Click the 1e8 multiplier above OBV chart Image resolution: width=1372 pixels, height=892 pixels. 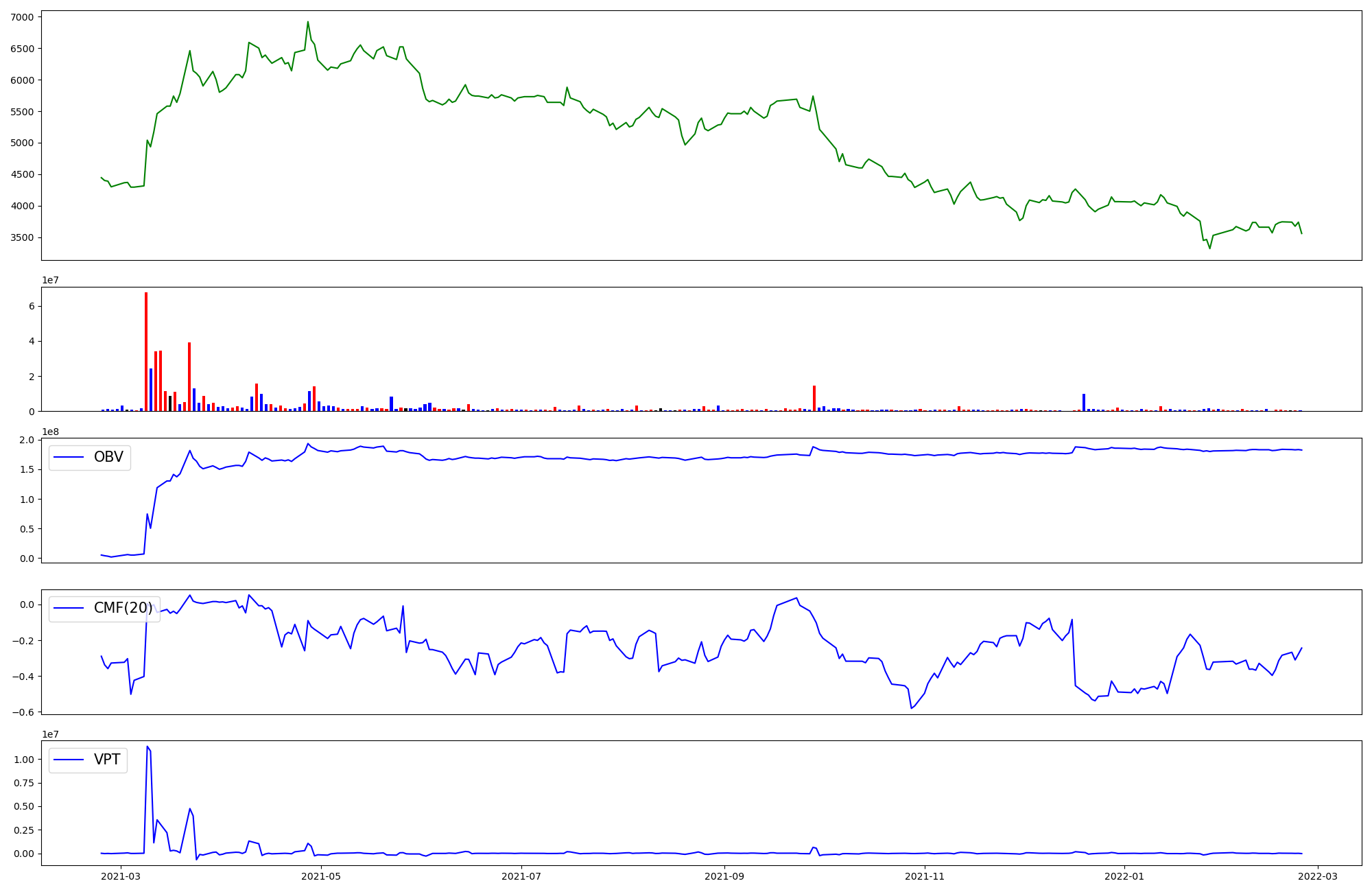coord(50,432)
